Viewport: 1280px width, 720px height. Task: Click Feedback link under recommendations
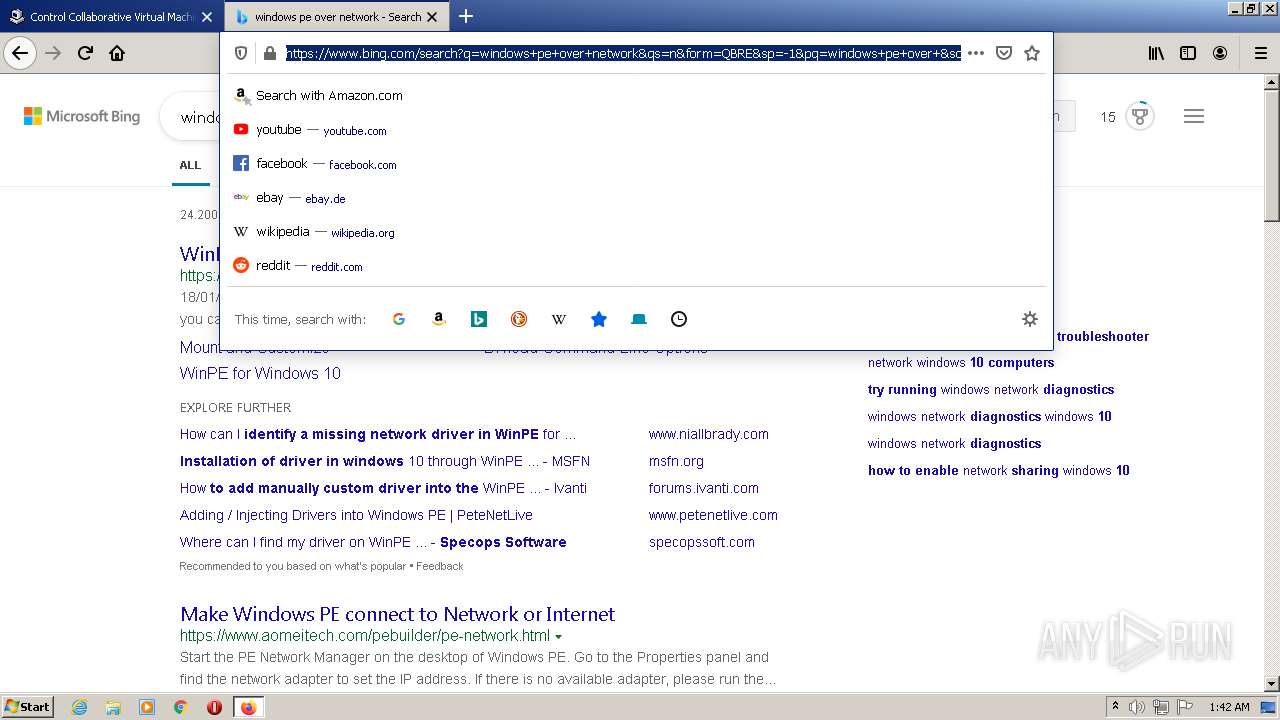click(x=440, y=566)
